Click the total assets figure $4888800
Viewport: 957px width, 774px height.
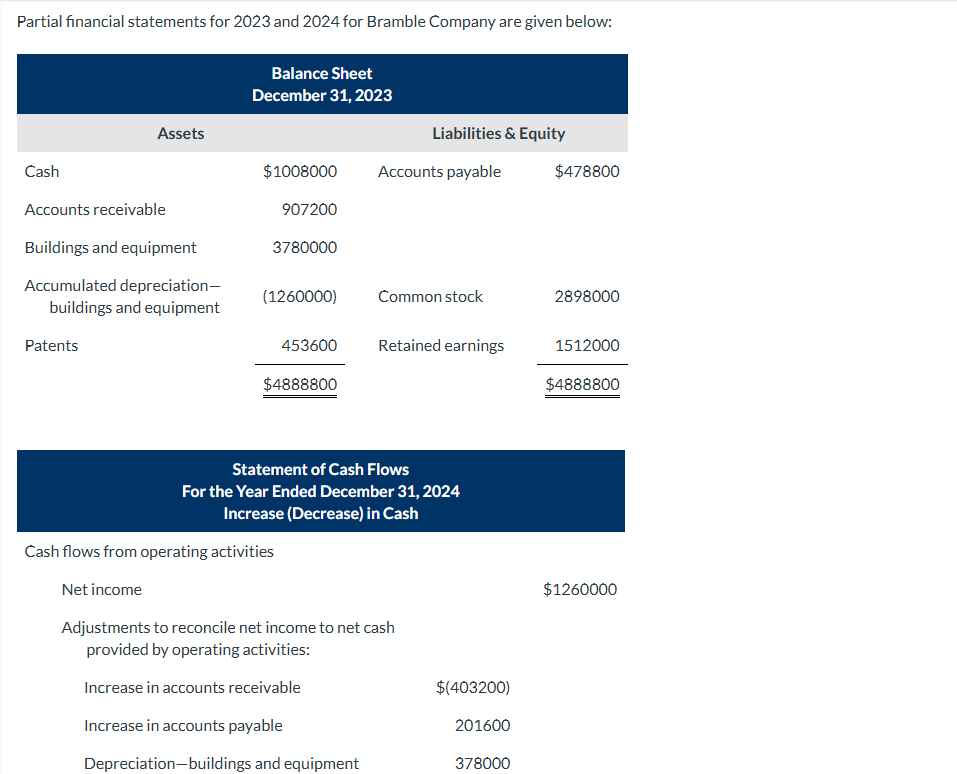pos(299,384)
